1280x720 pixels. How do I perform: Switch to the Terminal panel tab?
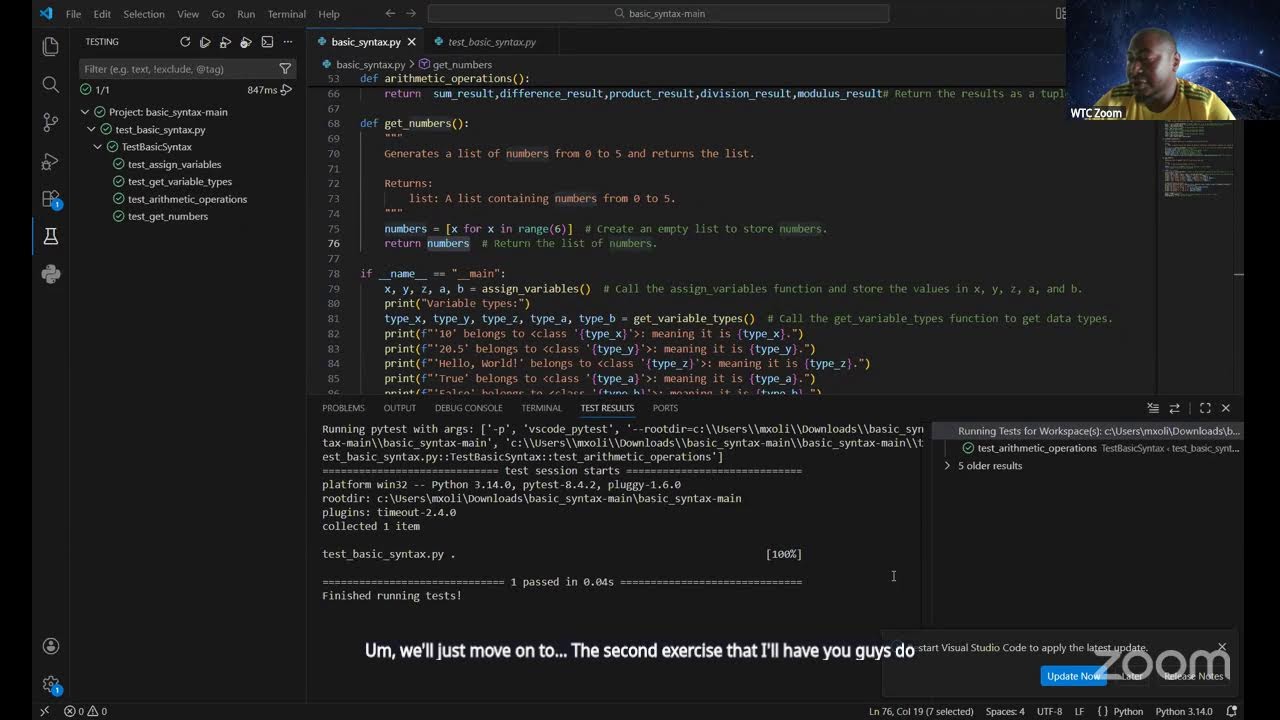[541, 408]
